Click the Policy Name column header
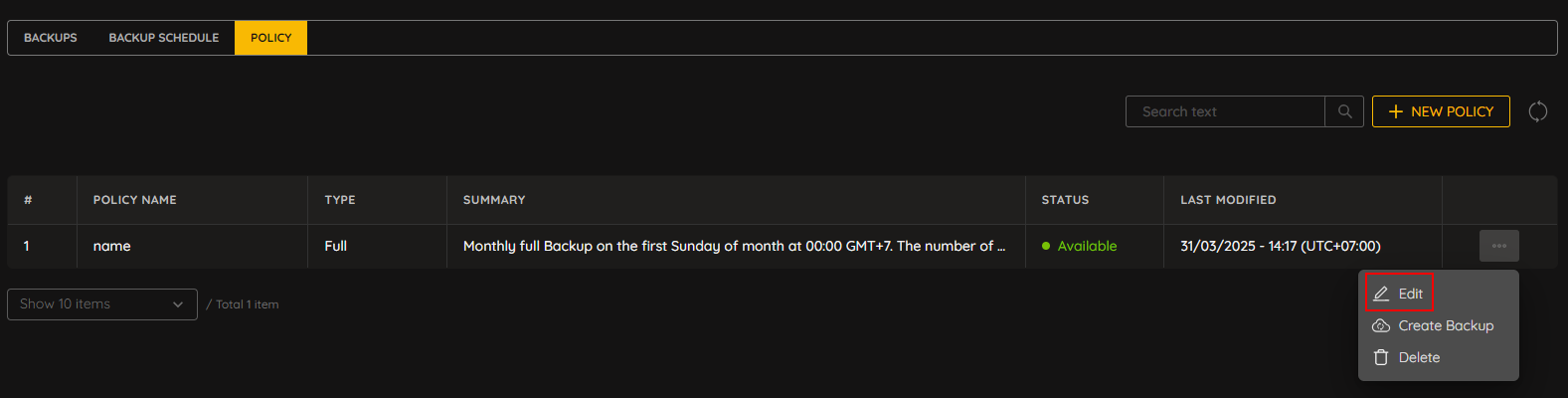 coord(135,200)
